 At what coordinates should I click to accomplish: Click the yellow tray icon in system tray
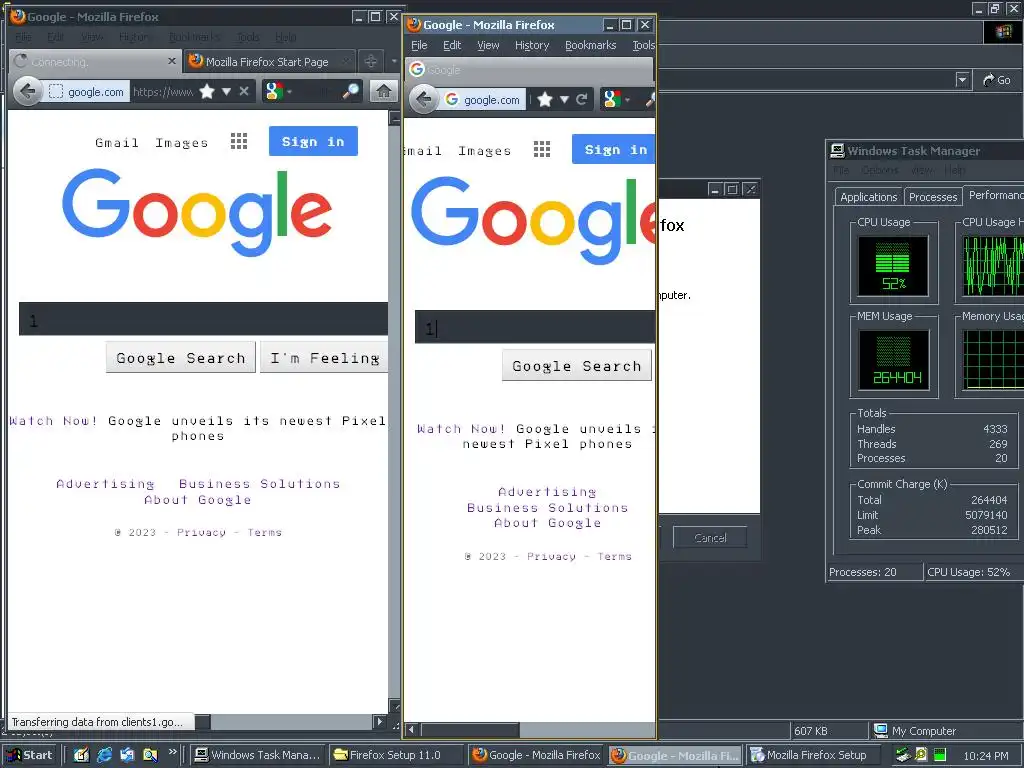921,755
